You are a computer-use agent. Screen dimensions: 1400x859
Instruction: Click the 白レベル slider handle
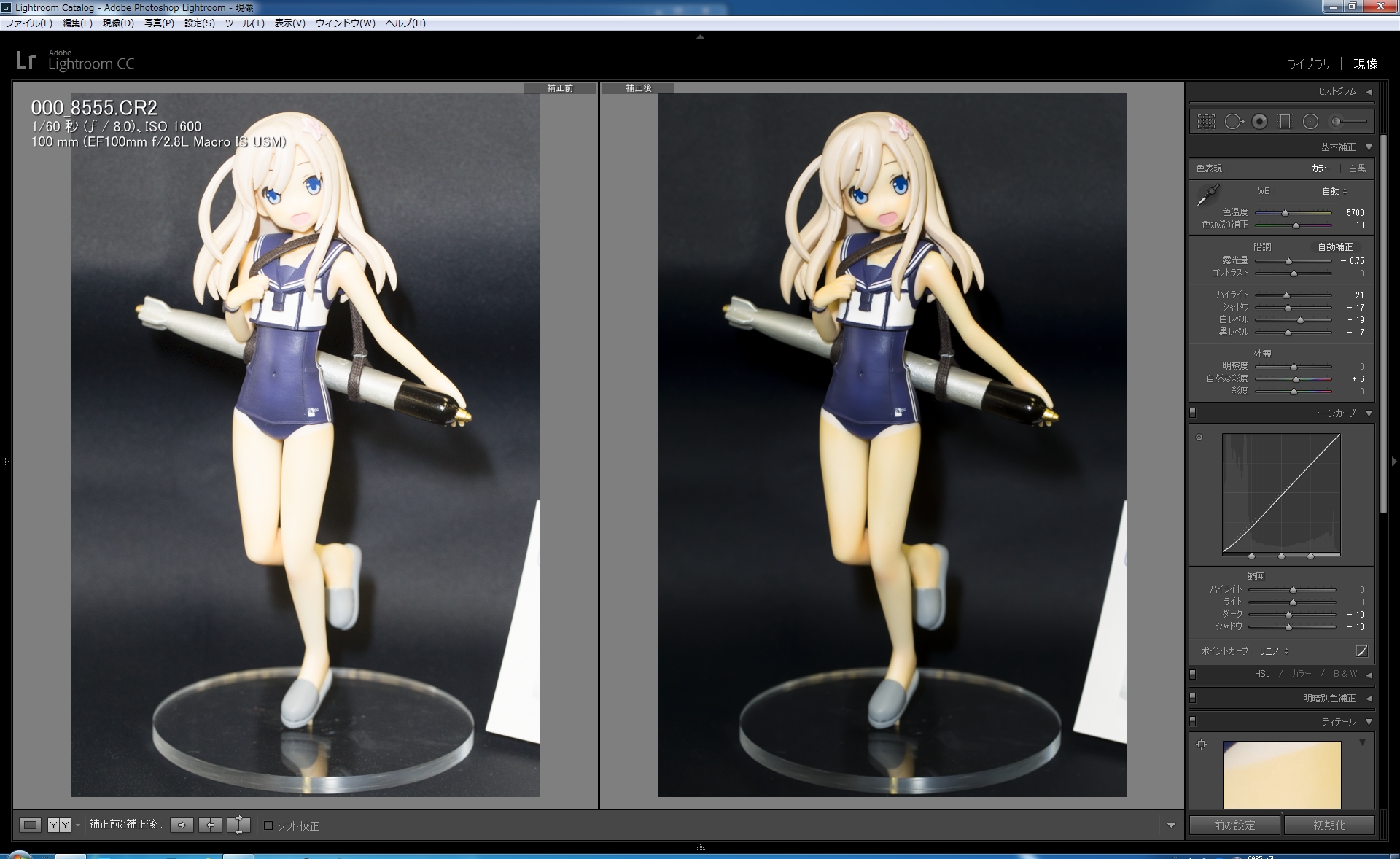[x=1300, y=320]
